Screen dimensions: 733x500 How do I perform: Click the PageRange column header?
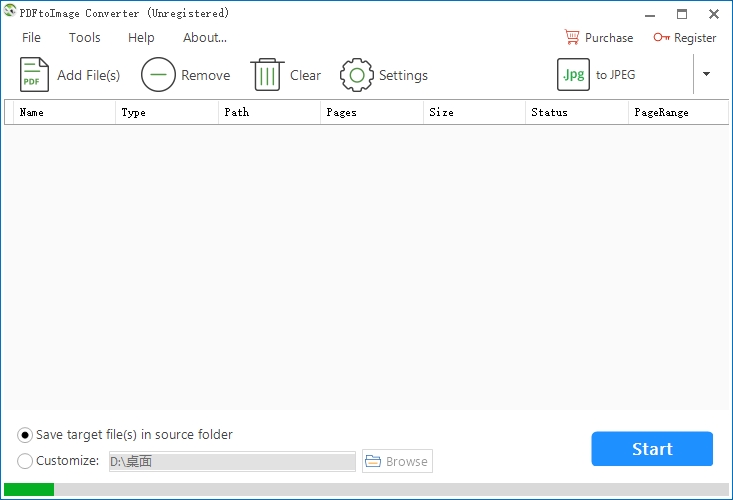678,112
